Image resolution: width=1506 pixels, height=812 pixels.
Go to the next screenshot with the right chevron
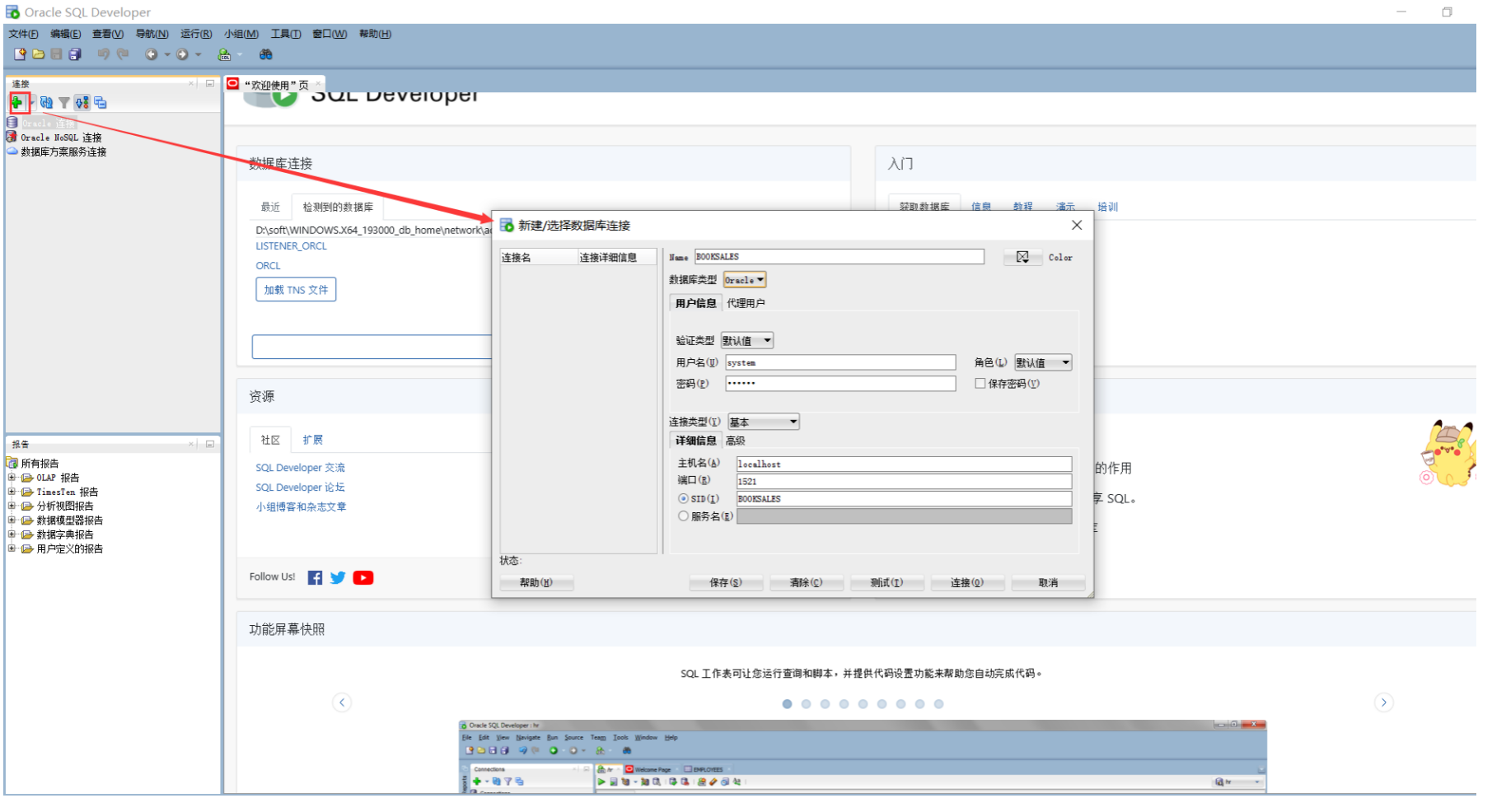pyautogui.click(x=1384, y=702)
